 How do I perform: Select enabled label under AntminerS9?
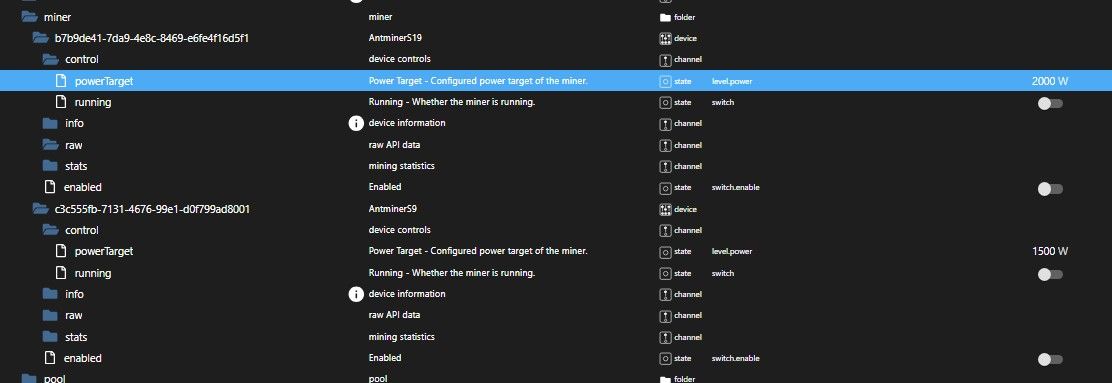(x=83, y=358)
